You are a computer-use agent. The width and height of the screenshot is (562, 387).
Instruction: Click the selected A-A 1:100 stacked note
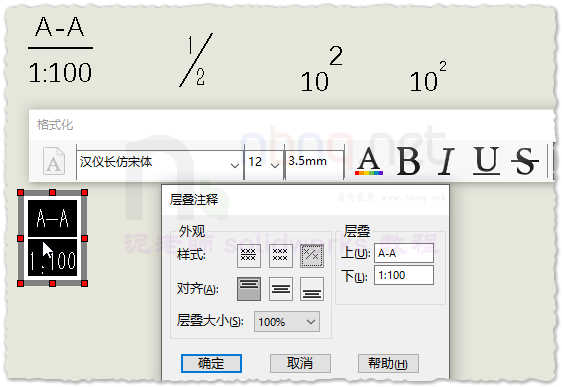[52, 238]
